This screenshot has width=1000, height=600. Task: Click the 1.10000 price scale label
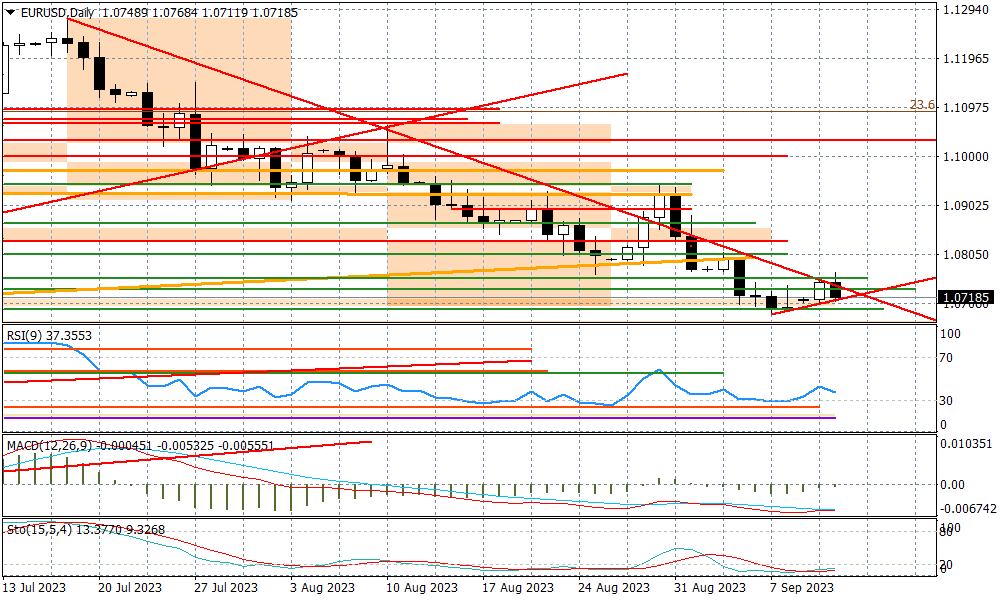tap(965, 156)
